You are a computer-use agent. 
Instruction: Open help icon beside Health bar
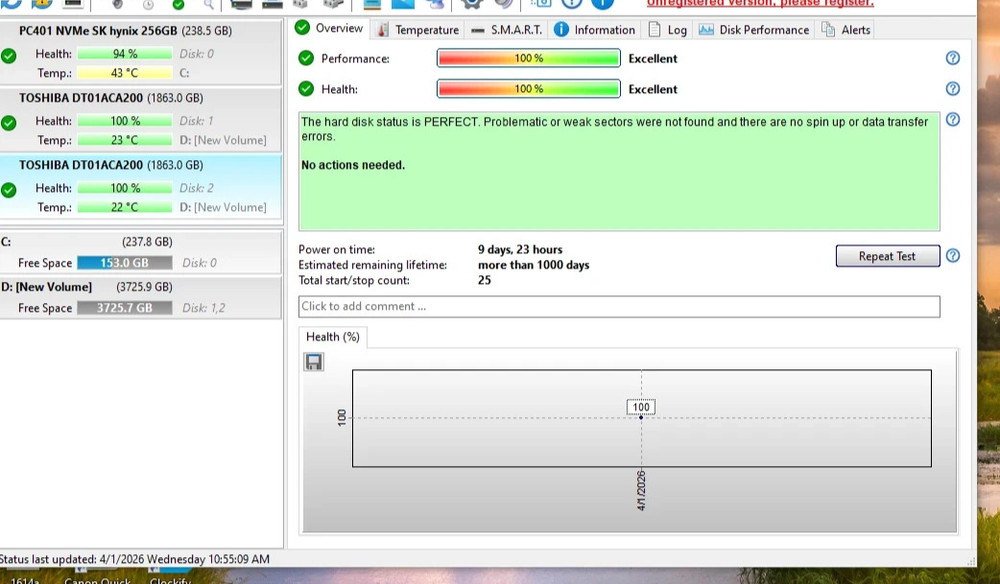(x=952, y=89)
